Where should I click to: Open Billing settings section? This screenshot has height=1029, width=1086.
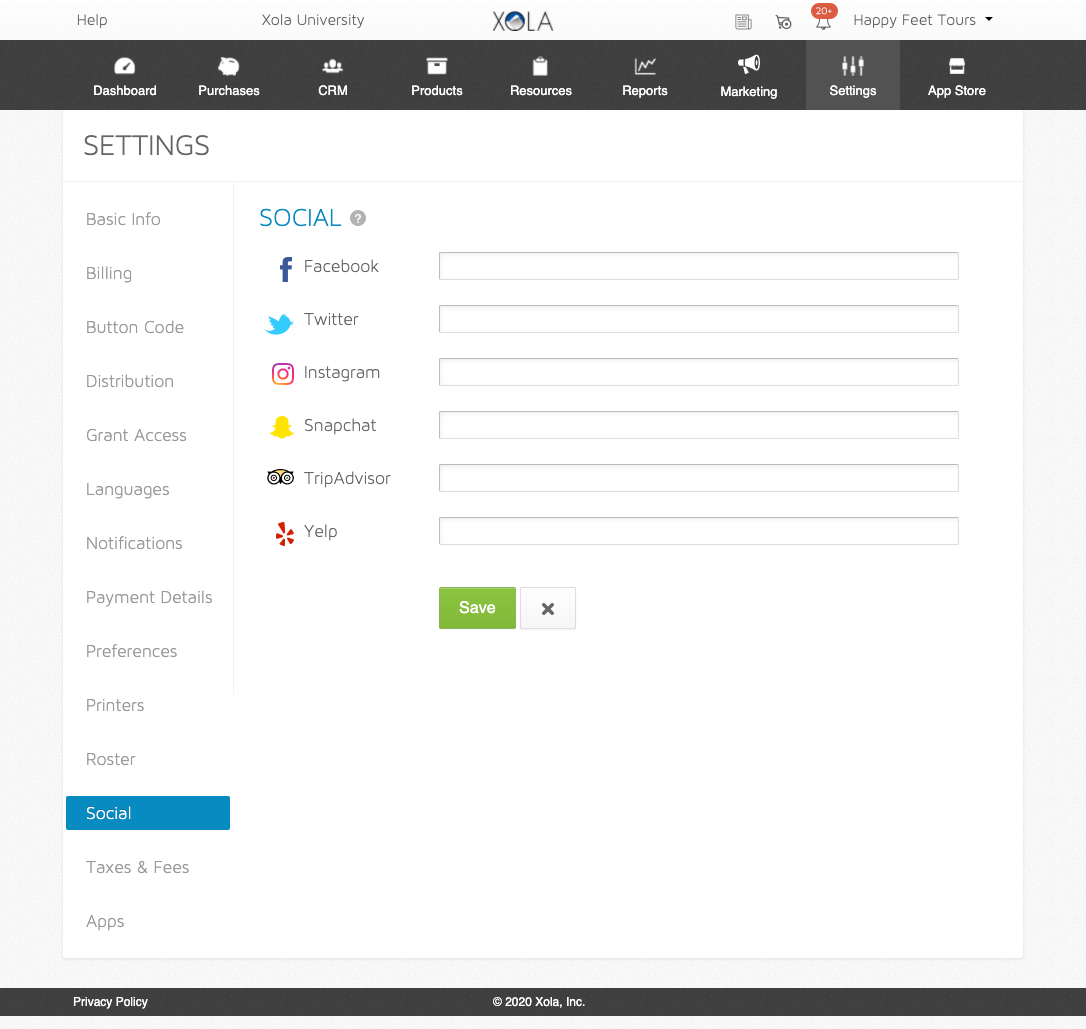click(x=109, y=274)
